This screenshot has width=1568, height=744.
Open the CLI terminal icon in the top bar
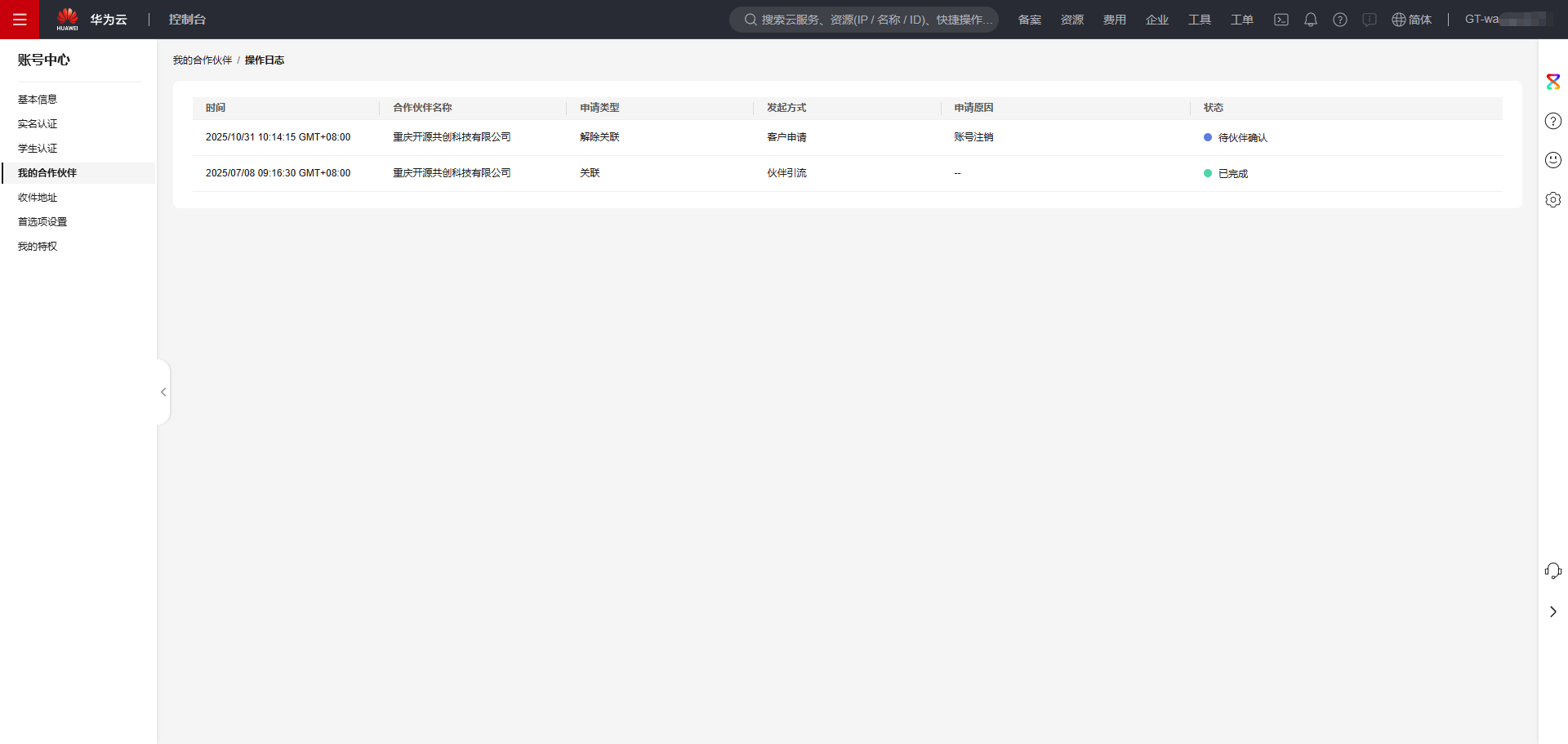1281,20
